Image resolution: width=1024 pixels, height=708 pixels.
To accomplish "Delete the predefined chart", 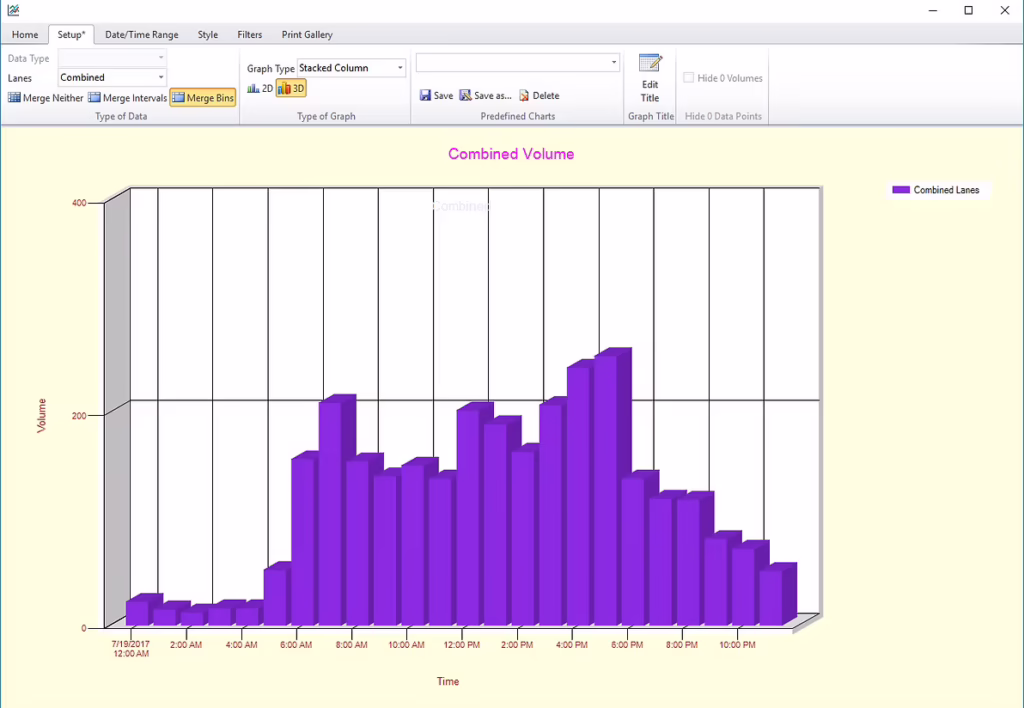I will pyautogui.click(x=539, y=95).
